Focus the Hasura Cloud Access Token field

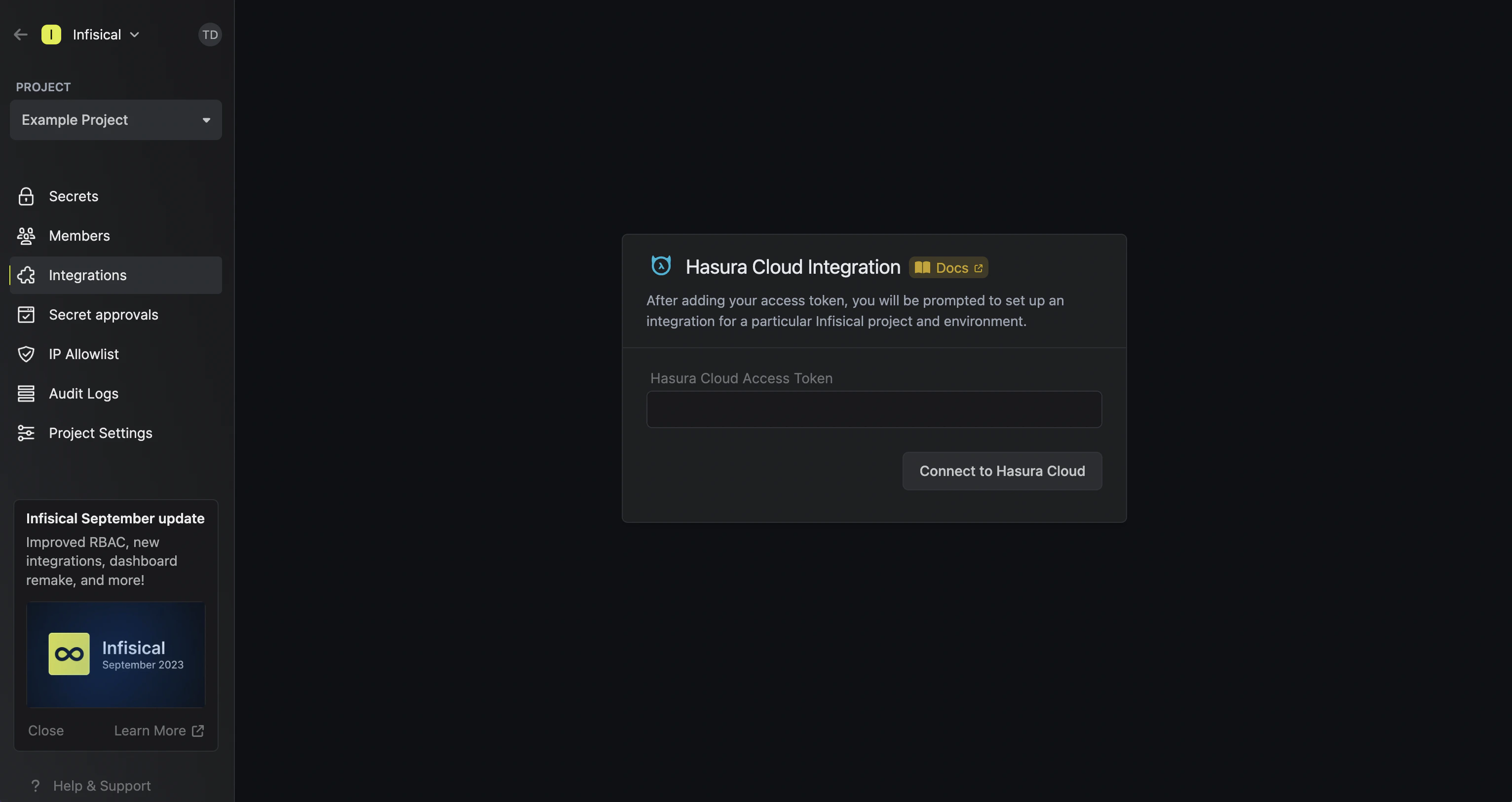click(x=874, y=409)
